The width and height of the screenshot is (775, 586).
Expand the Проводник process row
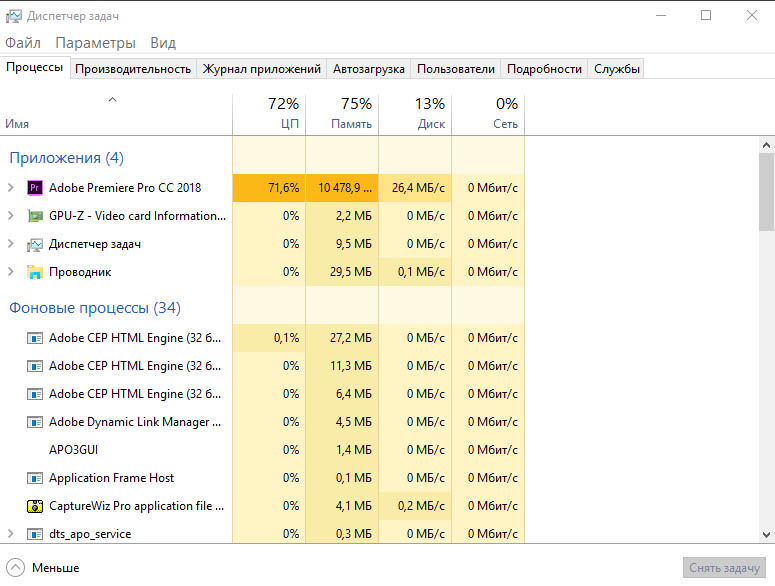pyautogui.click(x=10, y=272)
